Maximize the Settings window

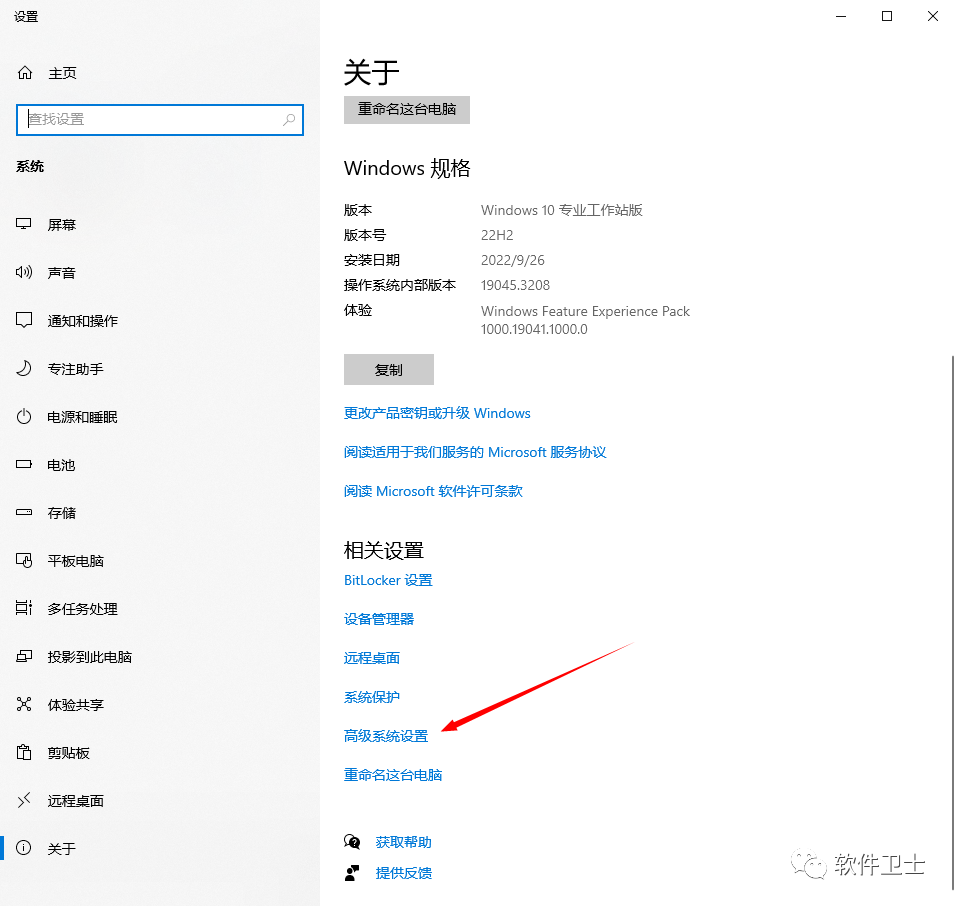tap(887, 16)
